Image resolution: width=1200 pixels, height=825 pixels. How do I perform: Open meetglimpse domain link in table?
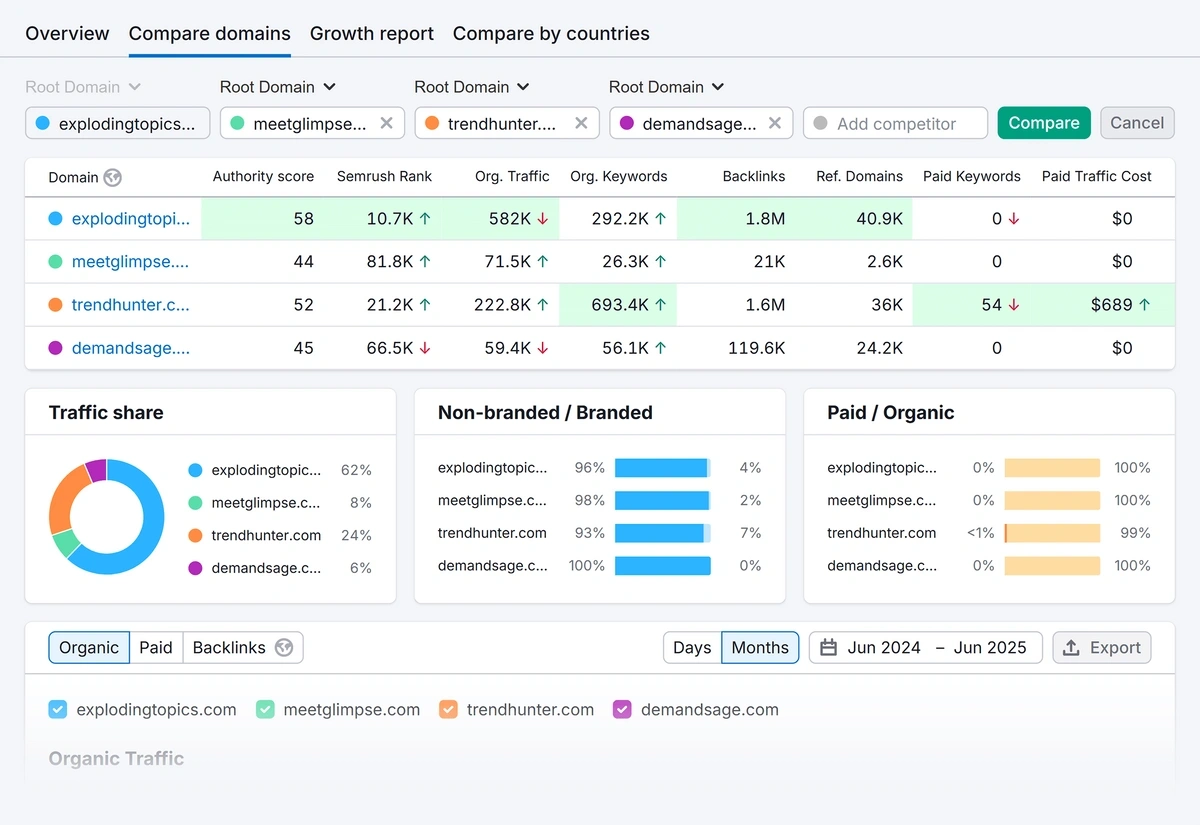[x=130, y=262]
